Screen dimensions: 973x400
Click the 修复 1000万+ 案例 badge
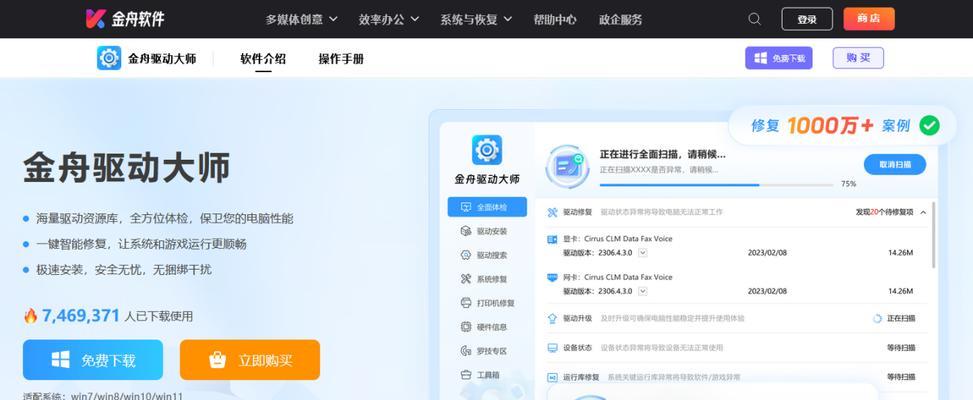pos(841,126)
